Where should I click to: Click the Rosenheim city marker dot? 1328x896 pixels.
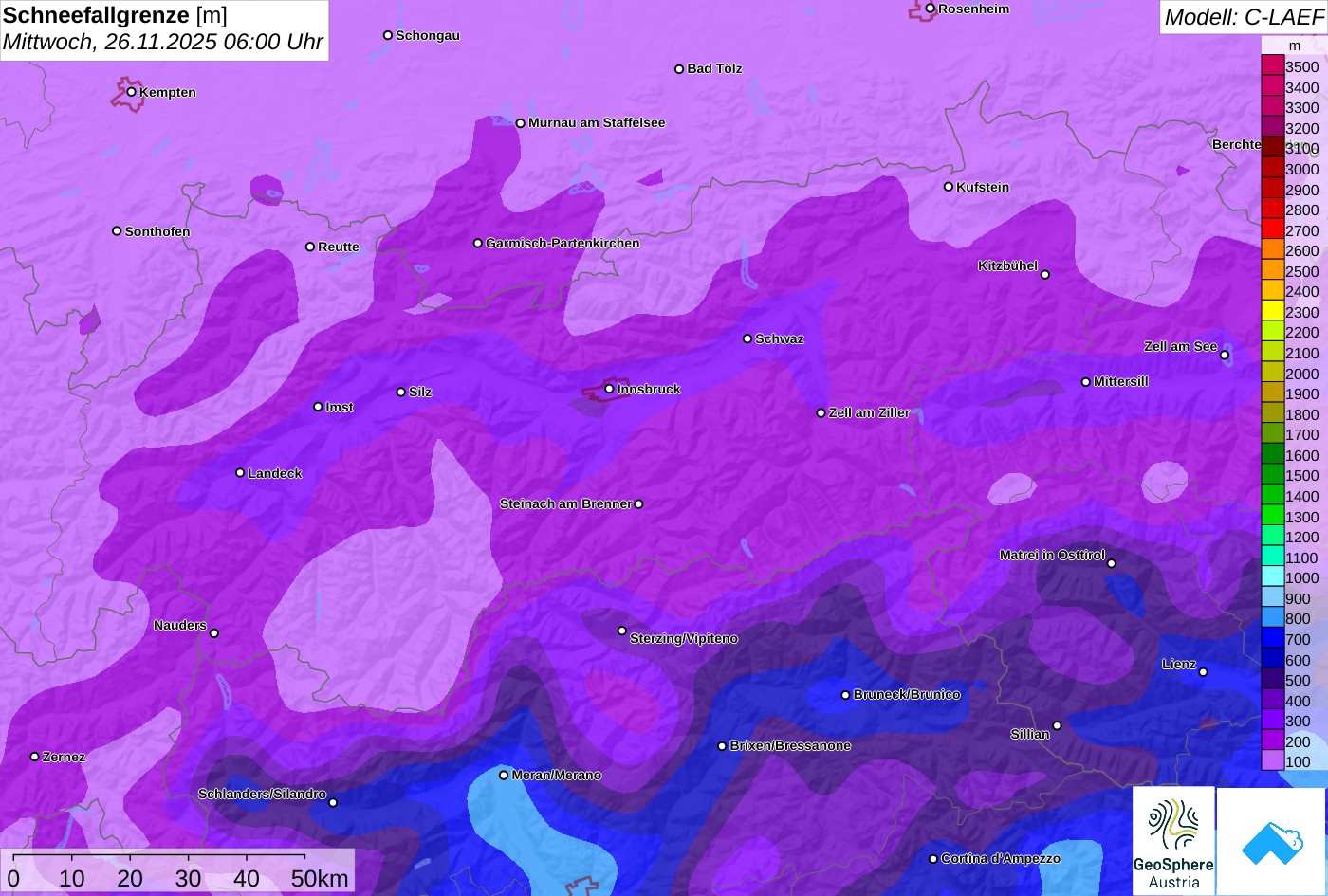pos(931,9)
